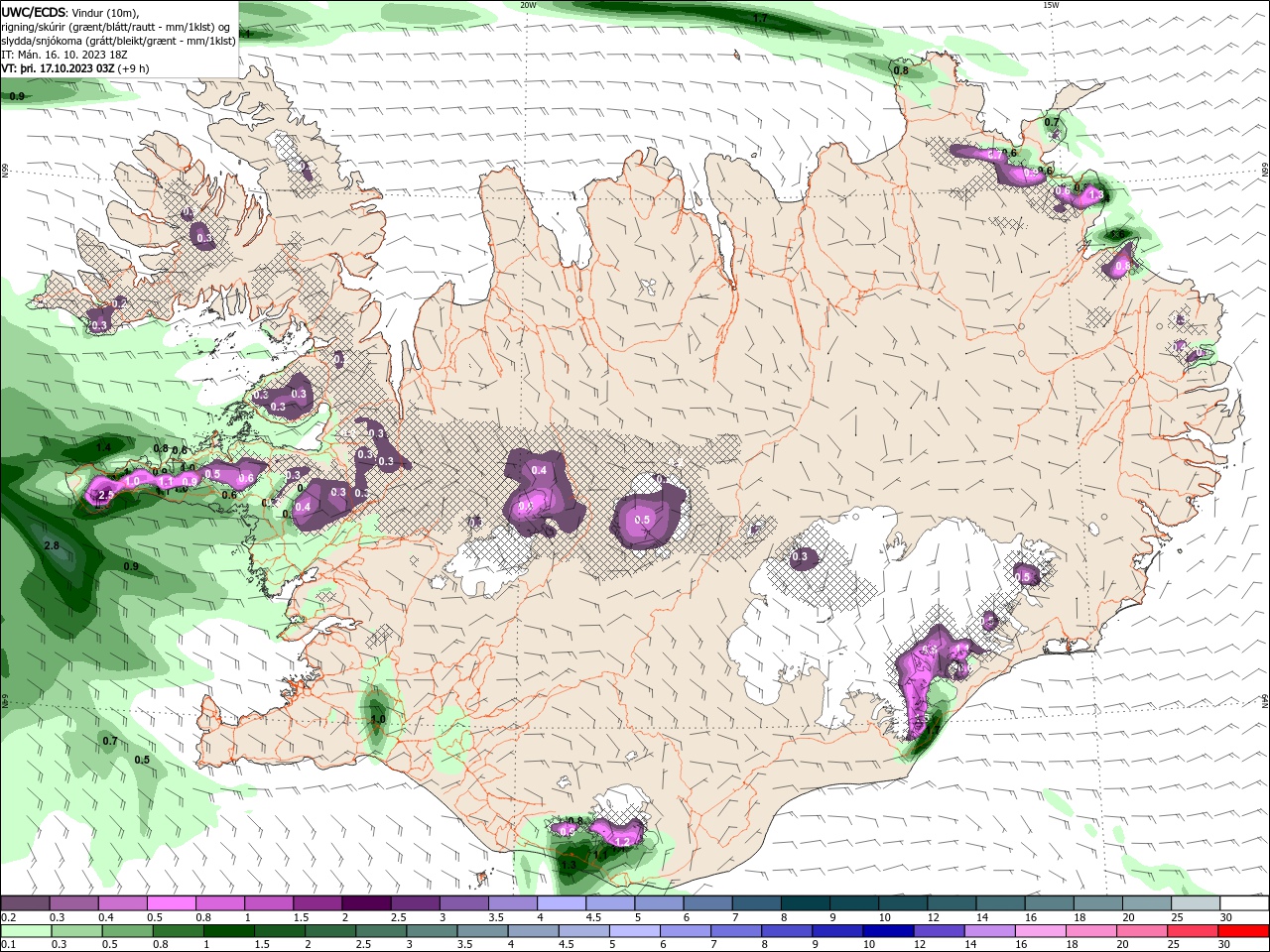Click the 15W longitude label at the top edge
Image resolution: width=1270 pixels, height=952 pixels.
(1051, 5)
